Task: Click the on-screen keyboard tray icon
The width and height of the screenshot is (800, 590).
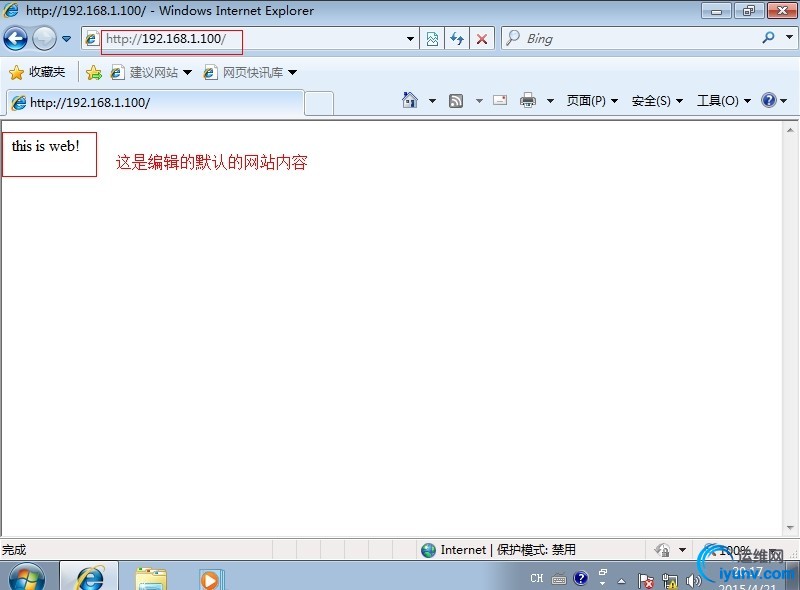Action: (559, 579)
